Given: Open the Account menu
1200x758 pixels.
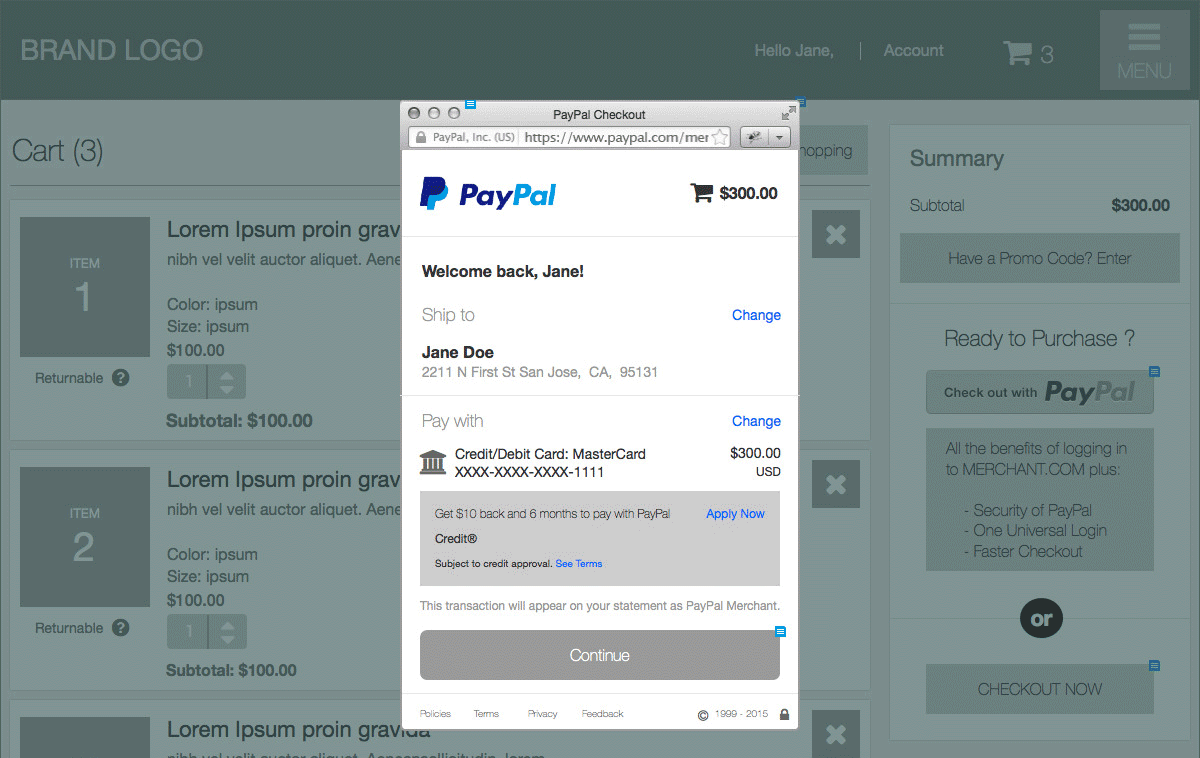Looking at the screenshot, I should pos(912,50).
